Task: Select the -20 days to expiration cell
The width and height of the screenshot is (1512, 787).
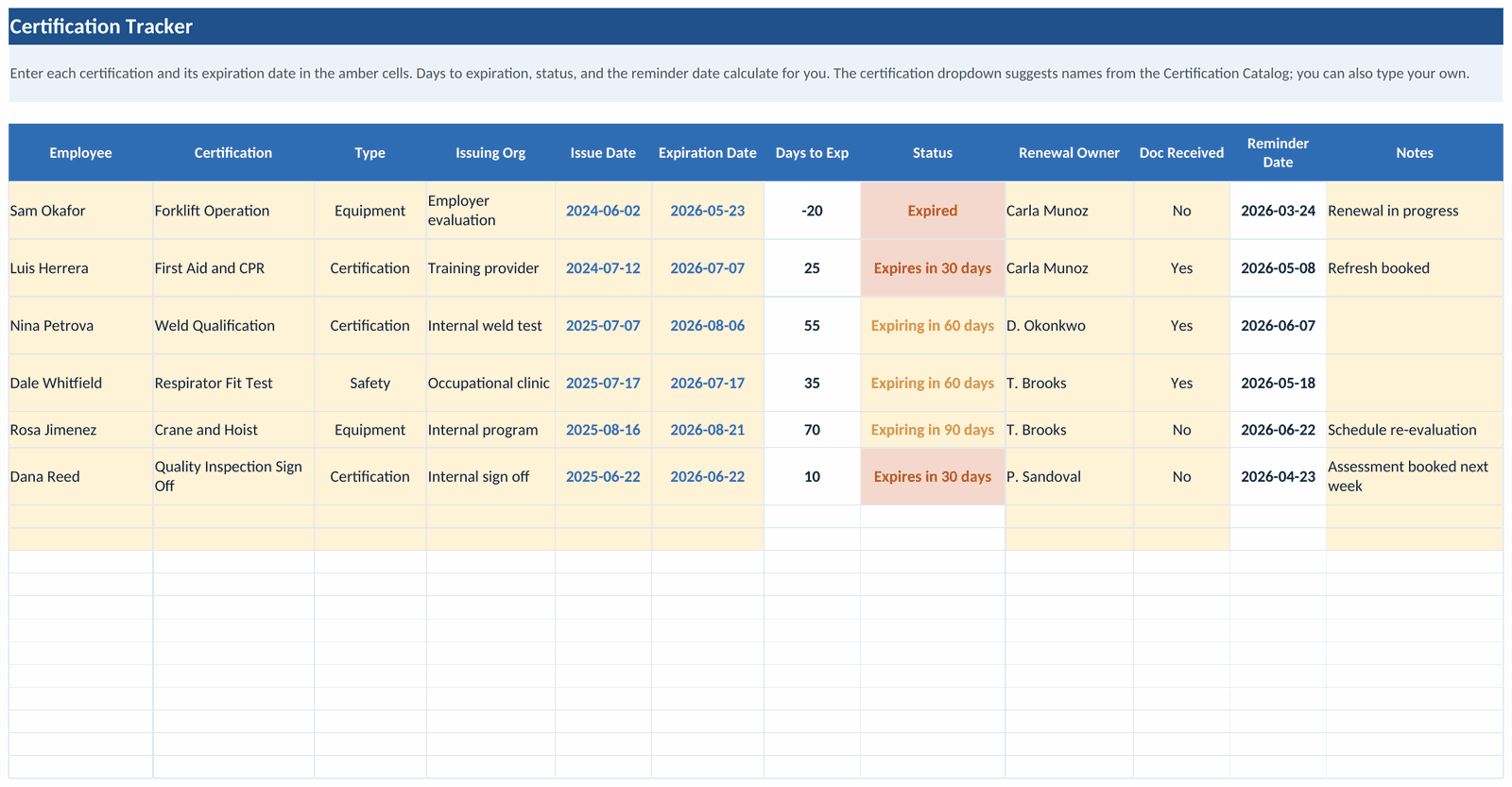Action: click(x=812, y=211)
